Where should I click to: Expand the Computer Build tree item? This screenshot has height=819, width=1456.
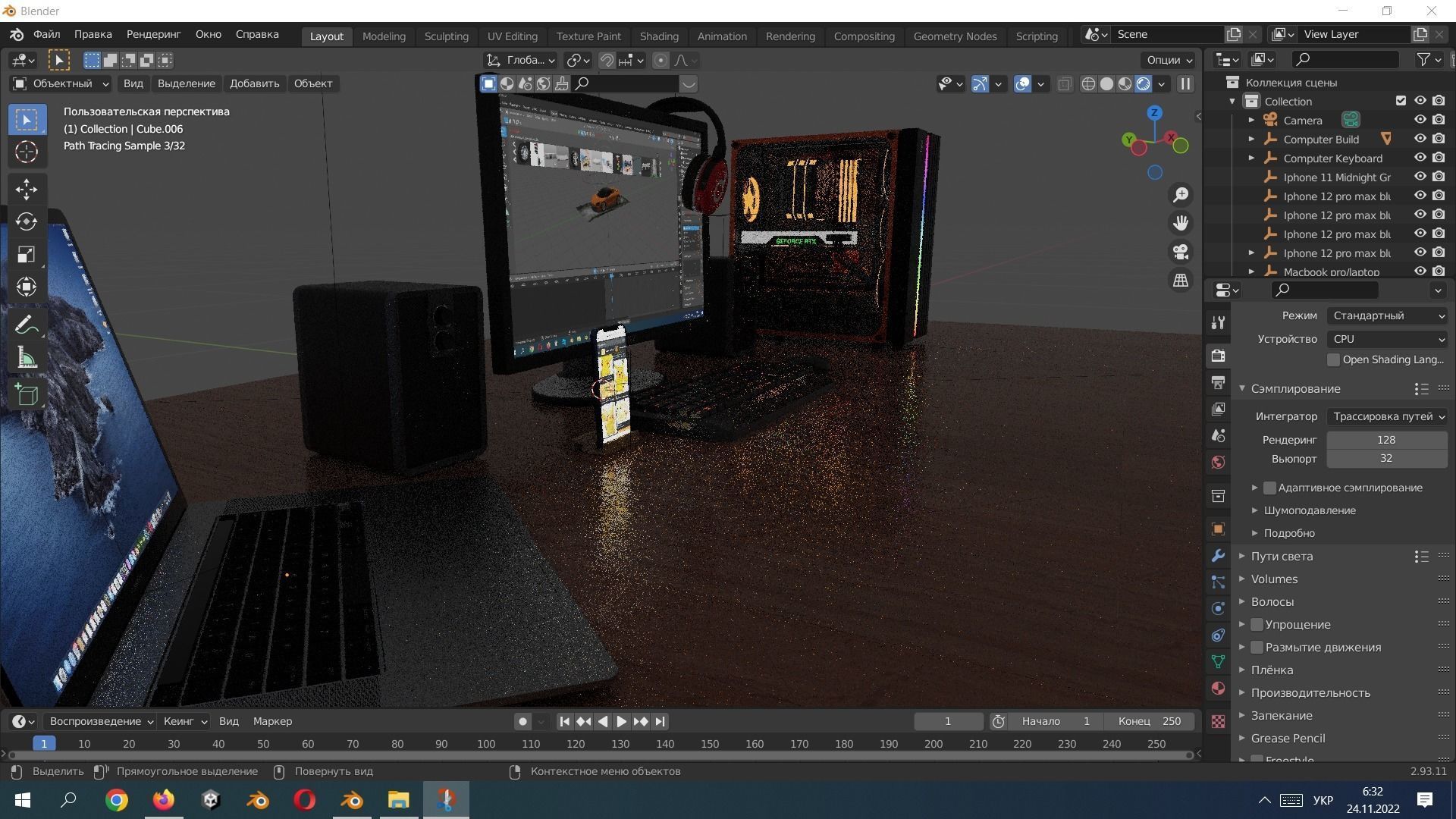tap(1251, 139)
